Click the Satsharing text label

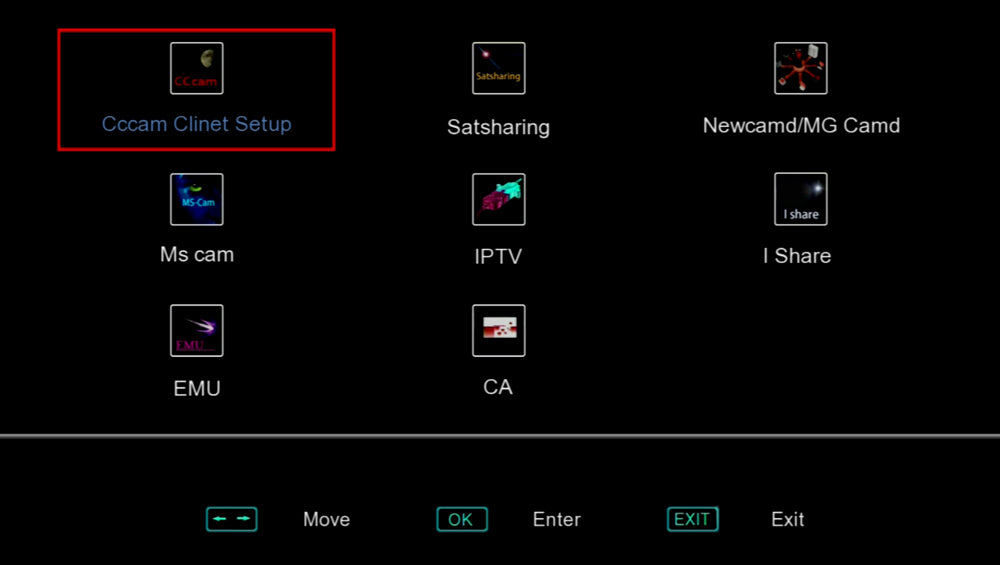point(498,127)
